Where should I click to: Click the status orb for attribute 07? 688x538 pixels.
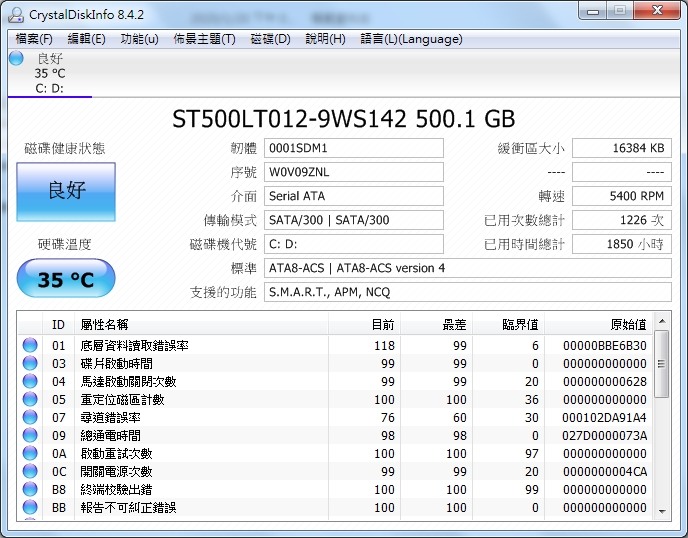(30, 417)
